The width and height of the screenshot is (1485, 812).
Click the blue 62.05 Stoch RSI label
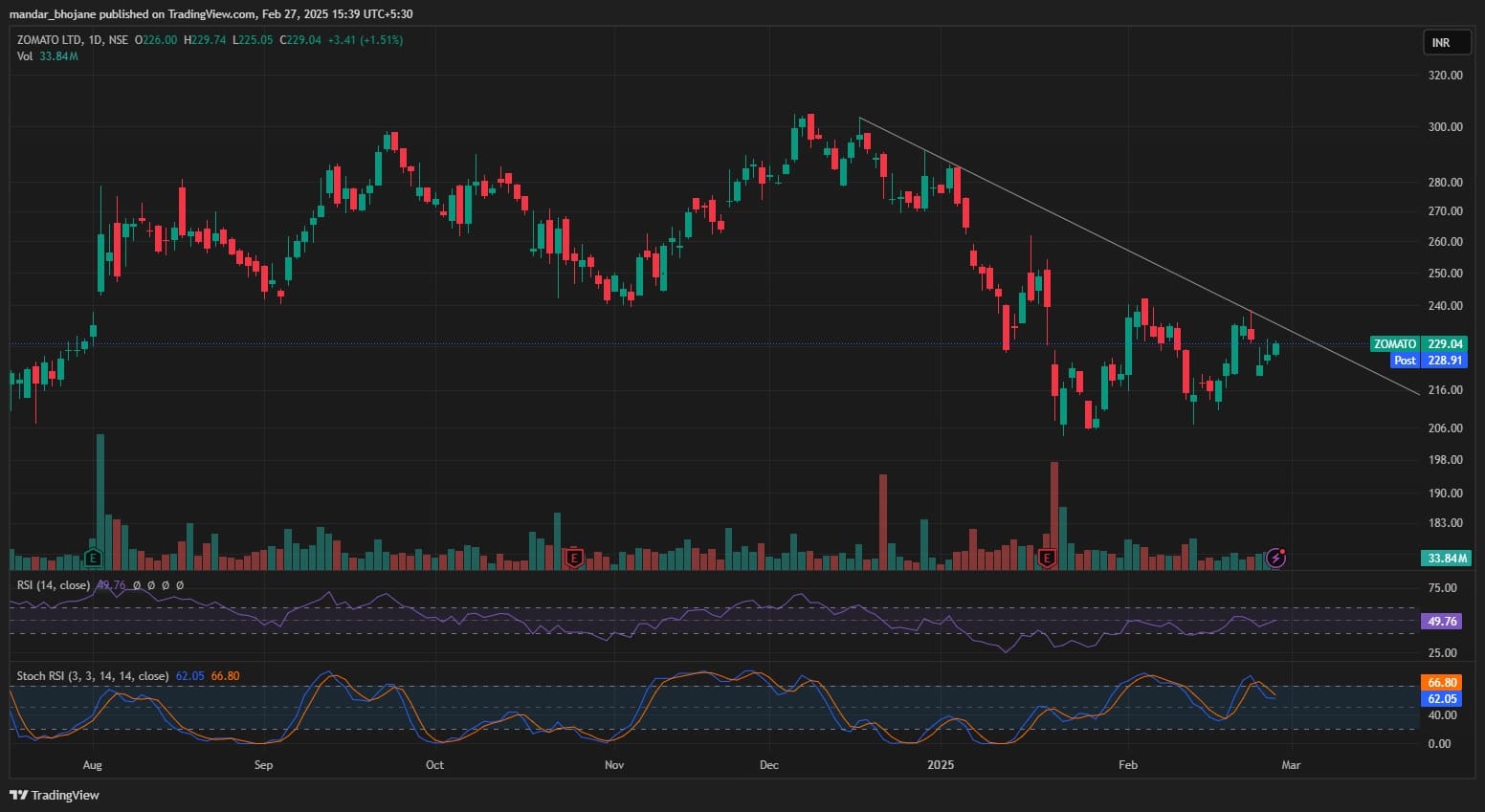click(1441, 699)
